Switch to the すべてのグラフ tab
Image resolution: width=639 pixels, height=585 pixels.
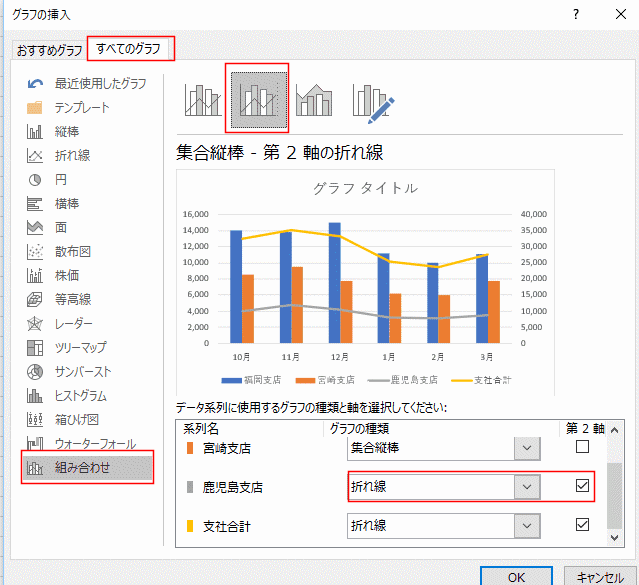[x=129, y=48]
